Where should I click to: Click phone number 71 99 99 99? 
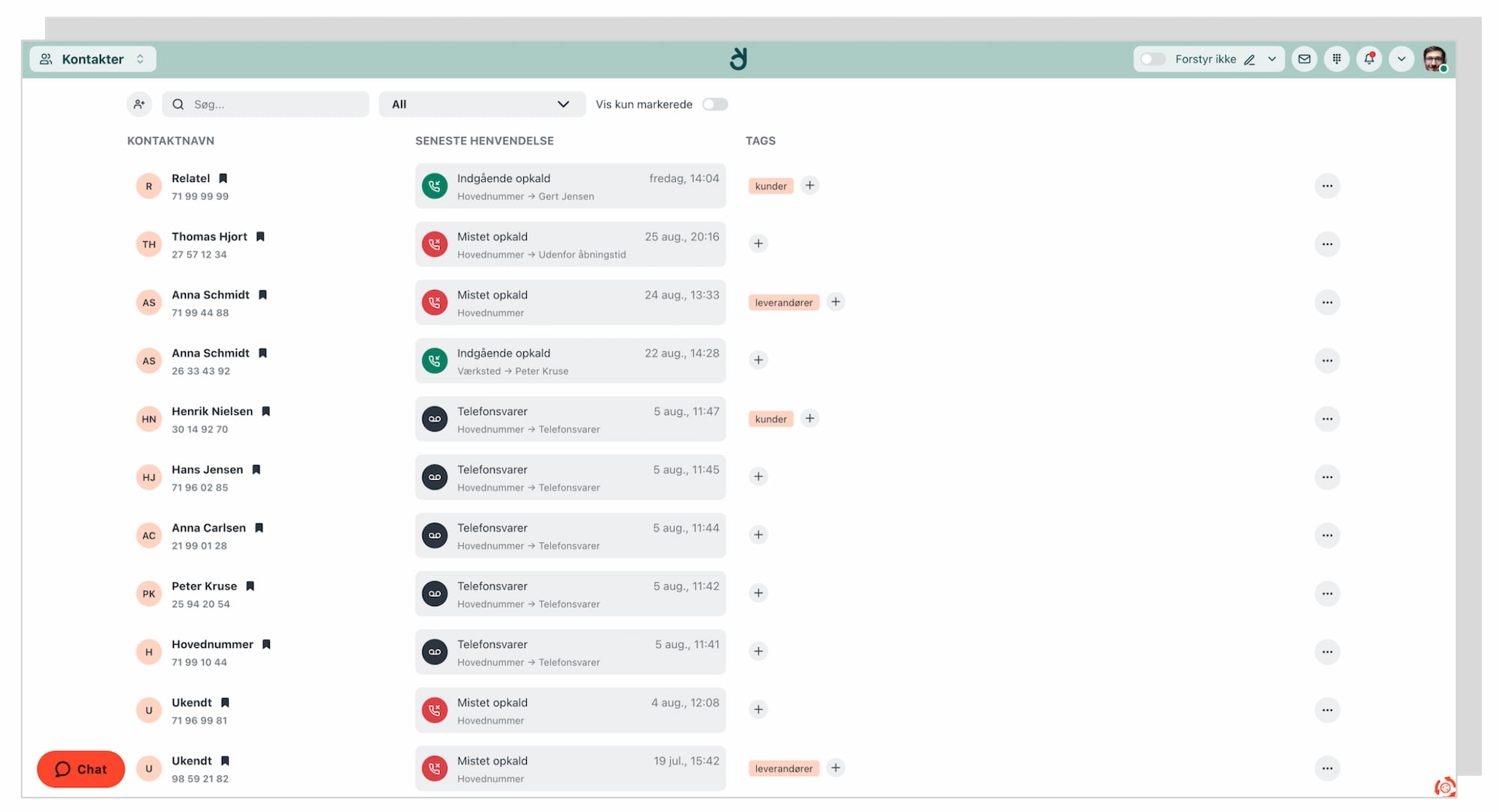(x=200, y=196)
